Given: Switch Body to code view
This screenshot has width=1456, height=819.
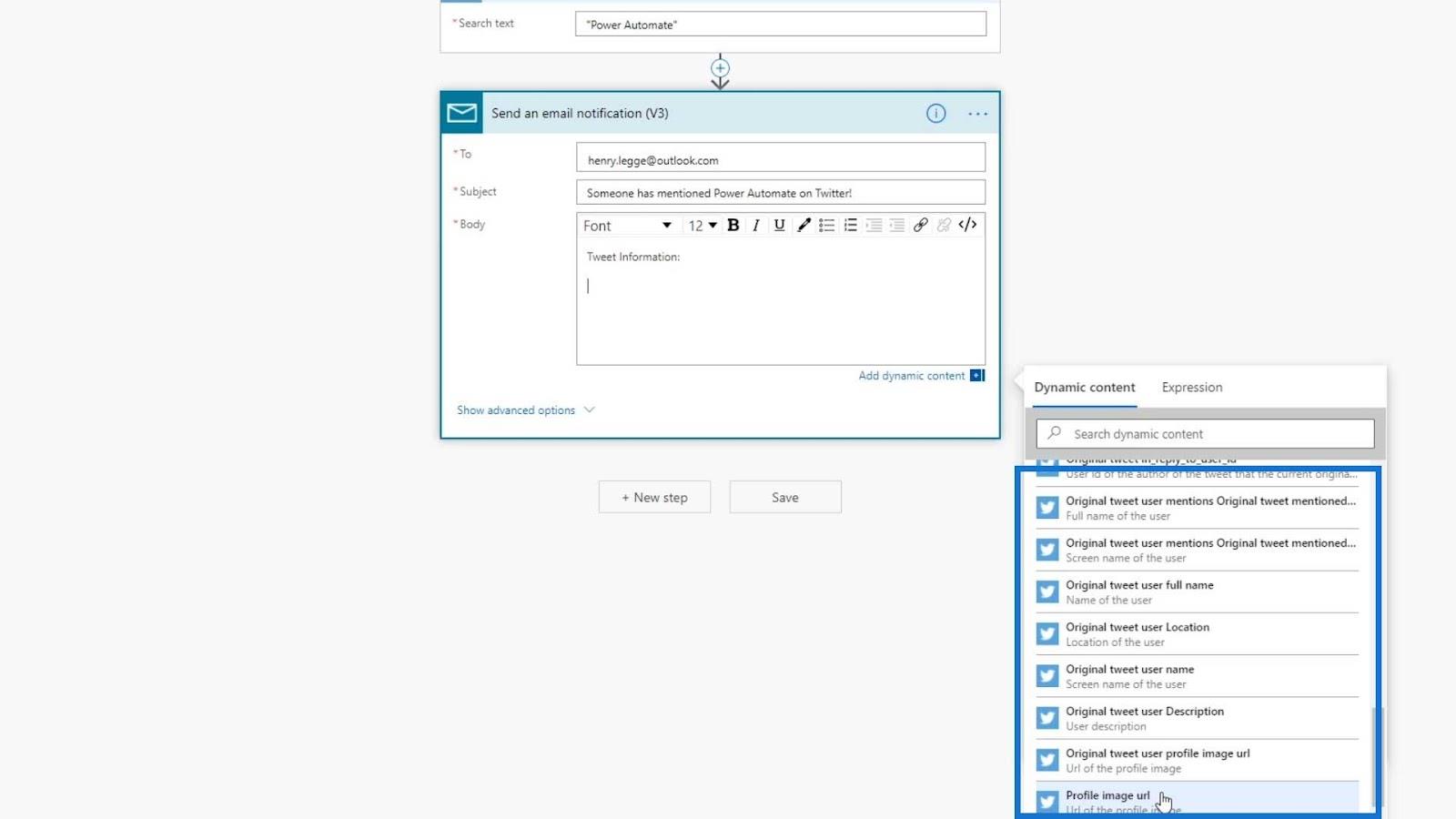Looking at the screenshot, I should 967,225.
